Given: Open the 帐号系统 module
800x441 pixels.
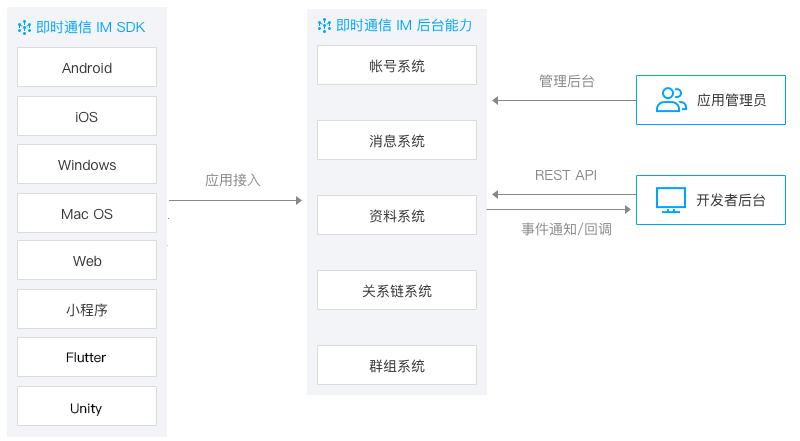Looking at the screenshot, I should [397, 65].
